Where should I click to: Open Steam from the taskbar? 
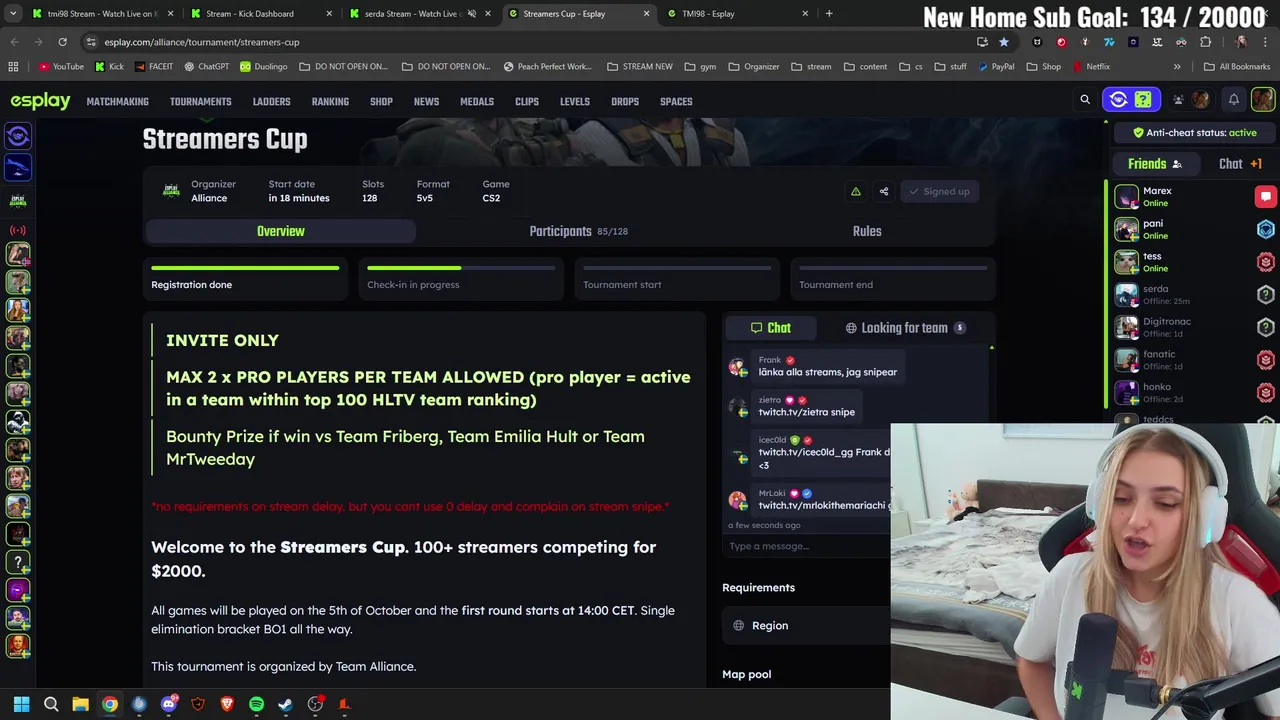point(285,704)
